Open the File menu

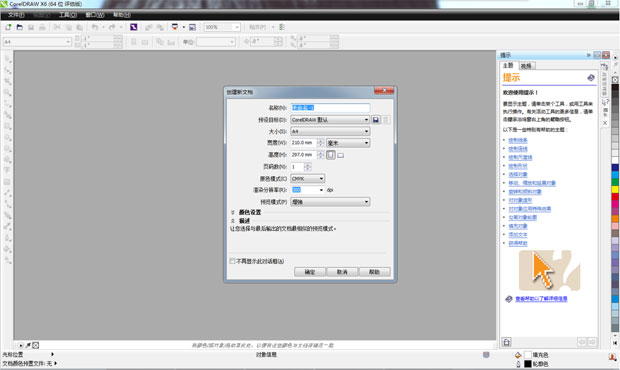[16, 15]
